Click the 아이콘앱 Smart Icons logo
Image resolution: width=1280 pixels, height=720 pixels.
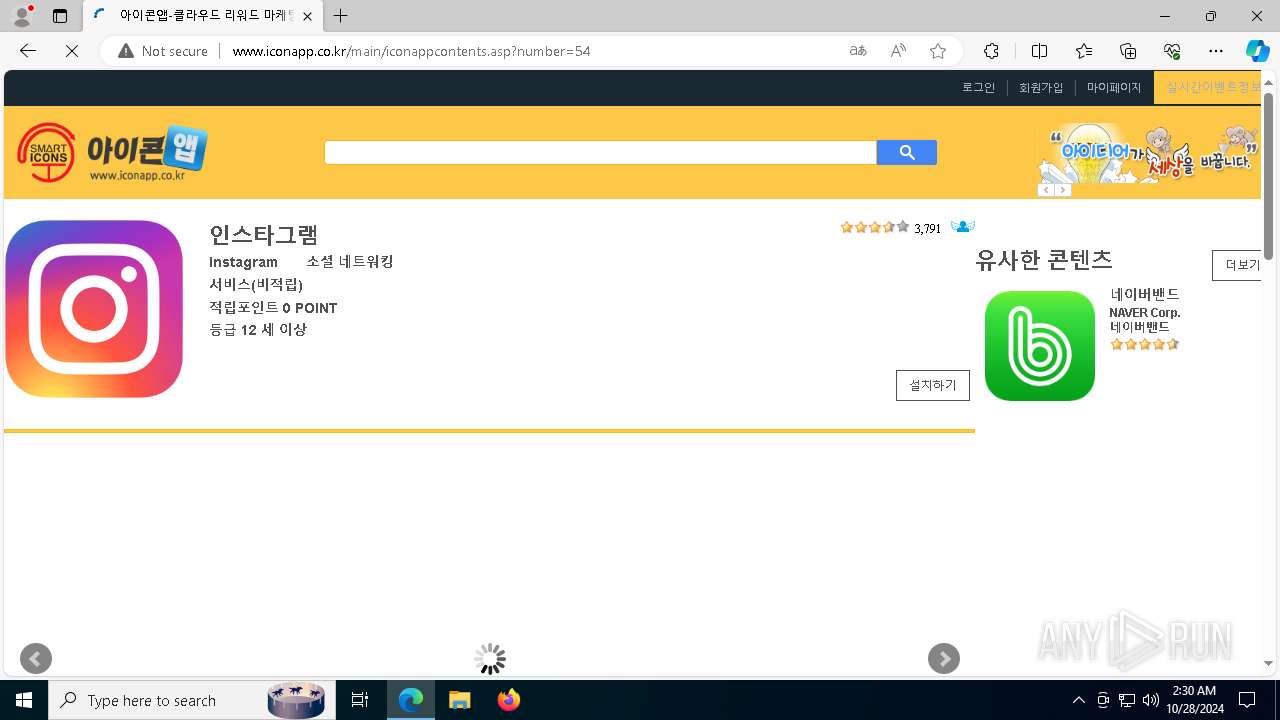tap(112, 153)
